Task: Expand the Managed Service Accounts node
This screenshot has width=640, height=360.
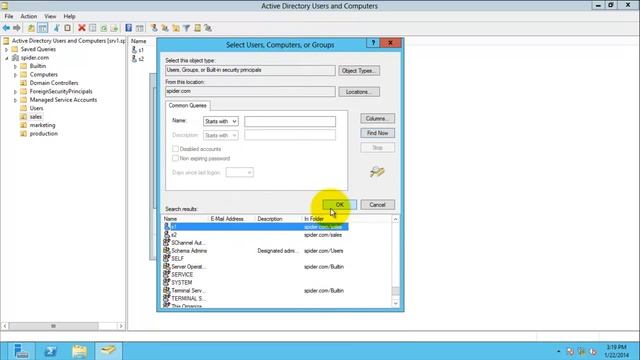Action: coord(16,100)
